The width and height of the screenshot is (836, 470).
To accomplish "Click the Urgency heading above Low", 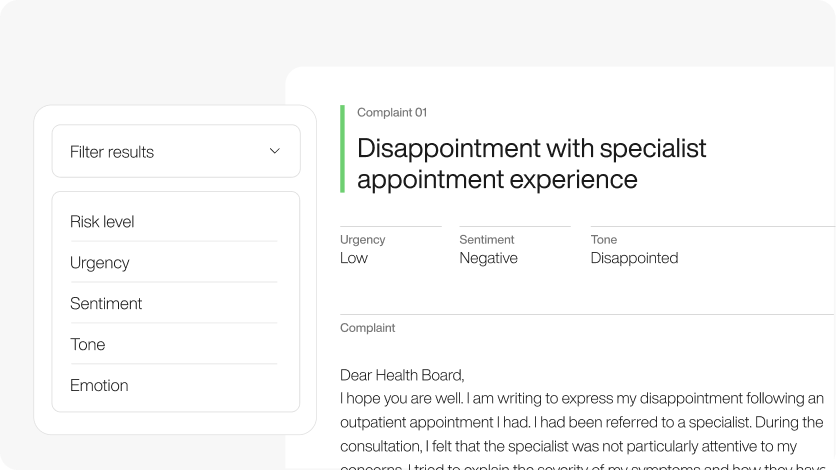I will (x=362, y=240).
